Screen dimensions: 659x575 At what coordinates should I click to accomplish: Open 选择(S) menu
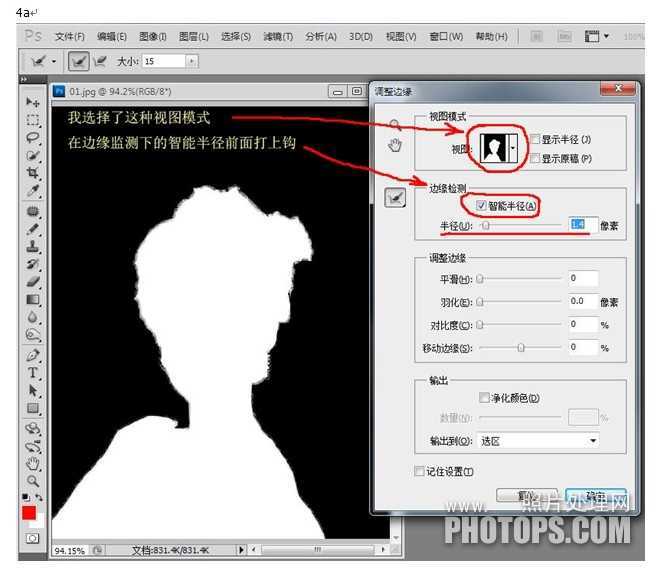[x=236, y=37]
